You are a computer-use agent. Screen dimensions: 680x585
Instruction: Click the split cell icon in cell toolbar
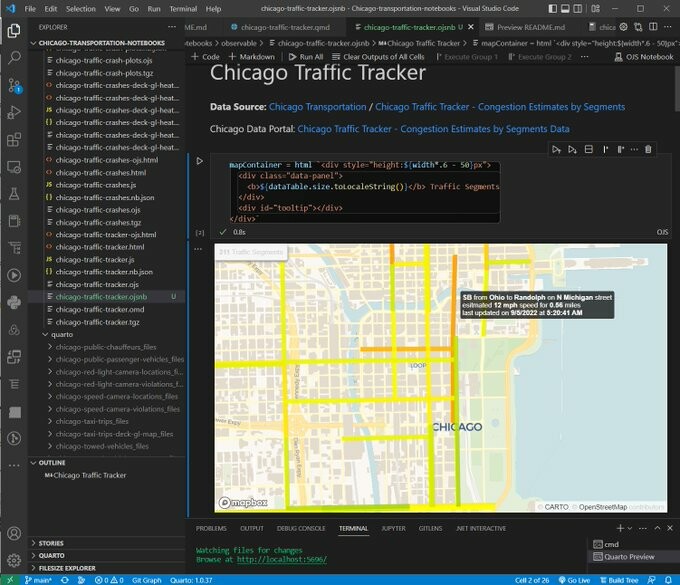click(x=588, y=149)
